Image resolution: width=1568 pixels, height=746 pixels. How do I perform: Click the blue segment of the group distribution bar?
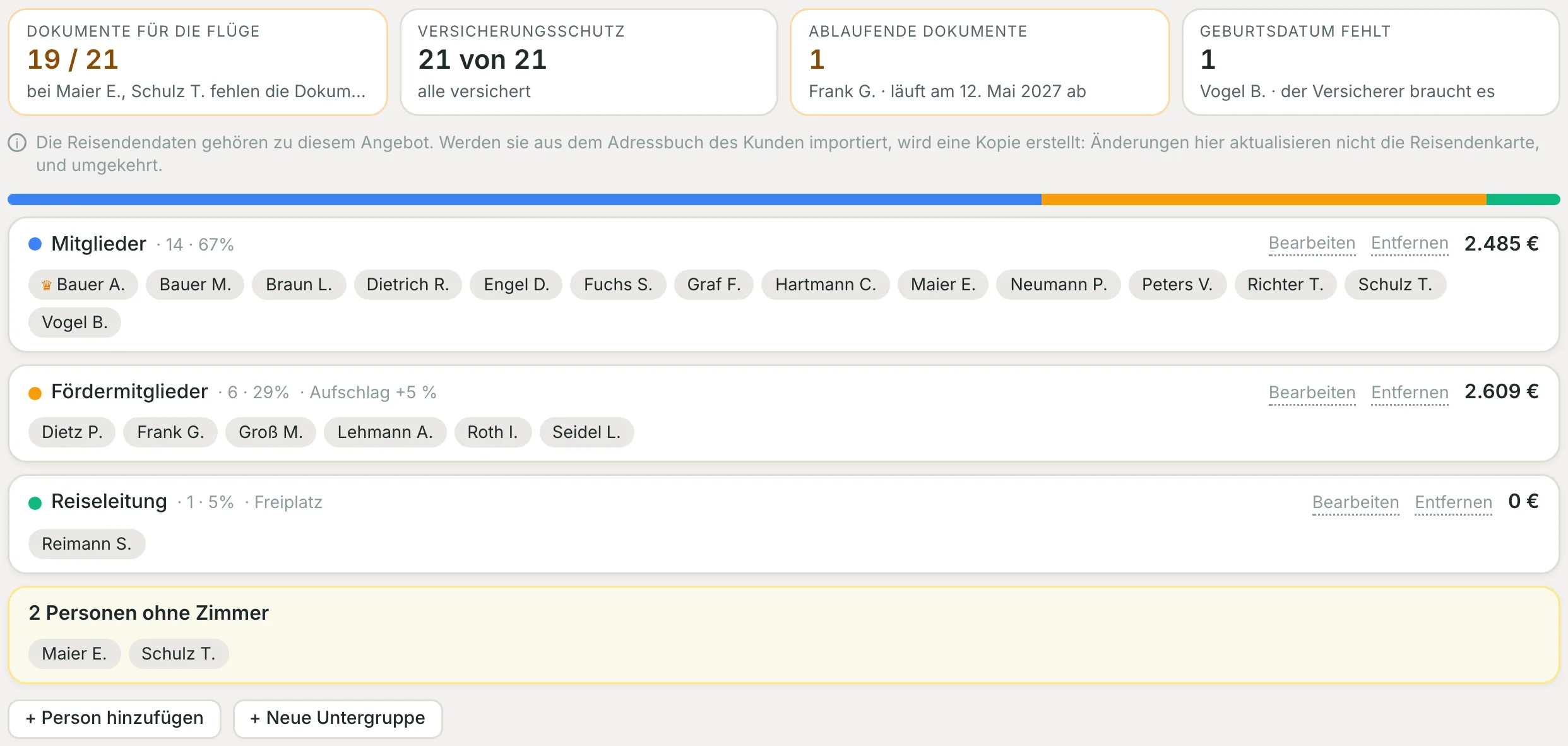(x=525, y=199)
